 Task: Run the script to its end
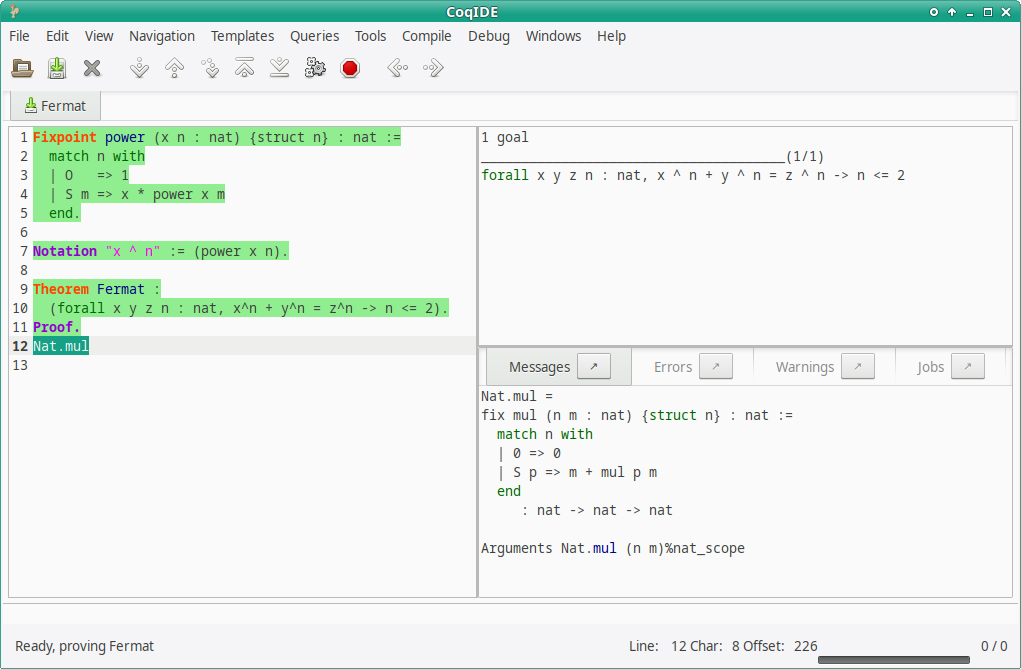tap(279, 68)
